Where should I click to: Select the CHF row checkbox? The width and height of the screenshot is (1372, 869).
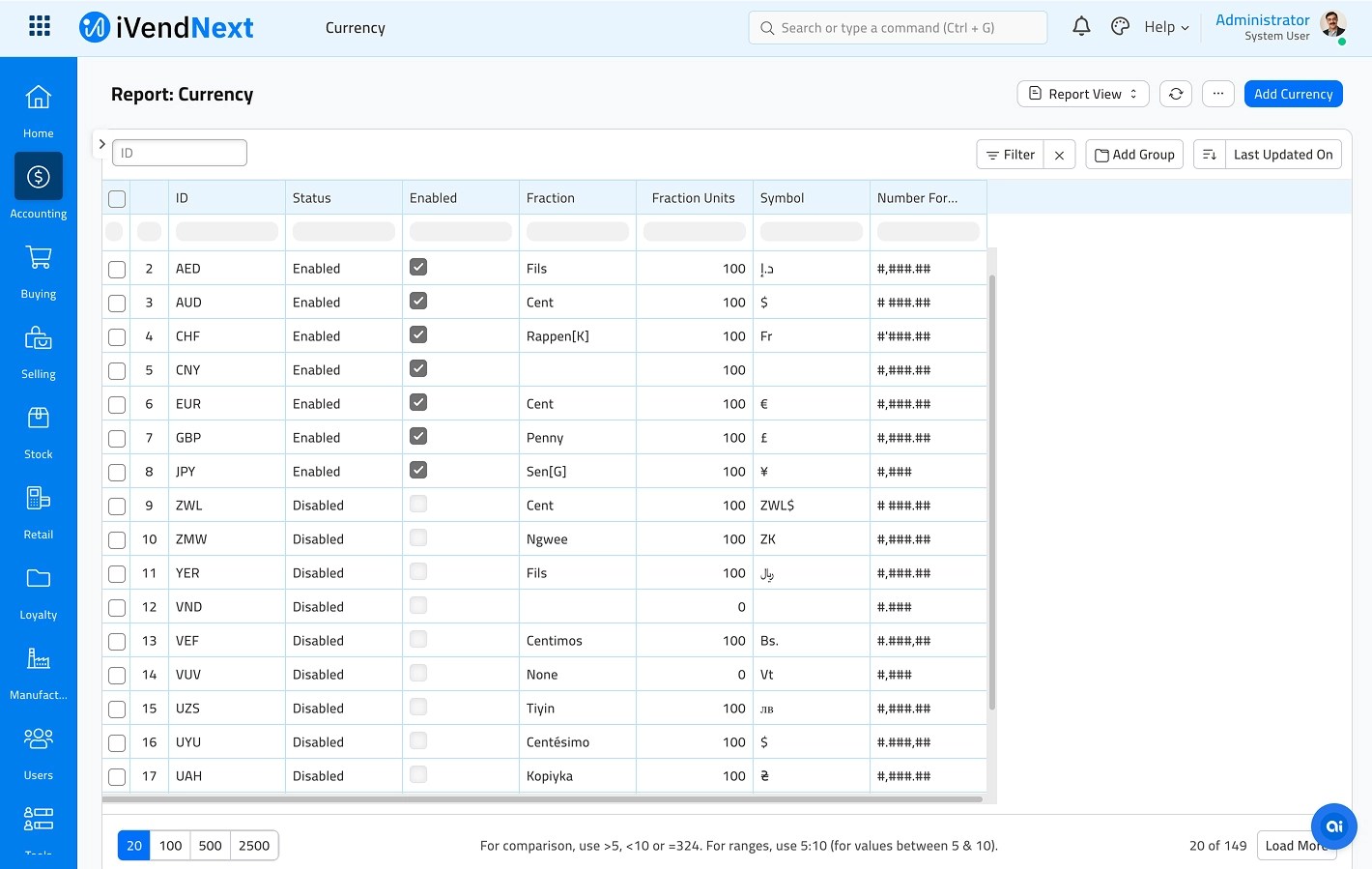[117, 337]
